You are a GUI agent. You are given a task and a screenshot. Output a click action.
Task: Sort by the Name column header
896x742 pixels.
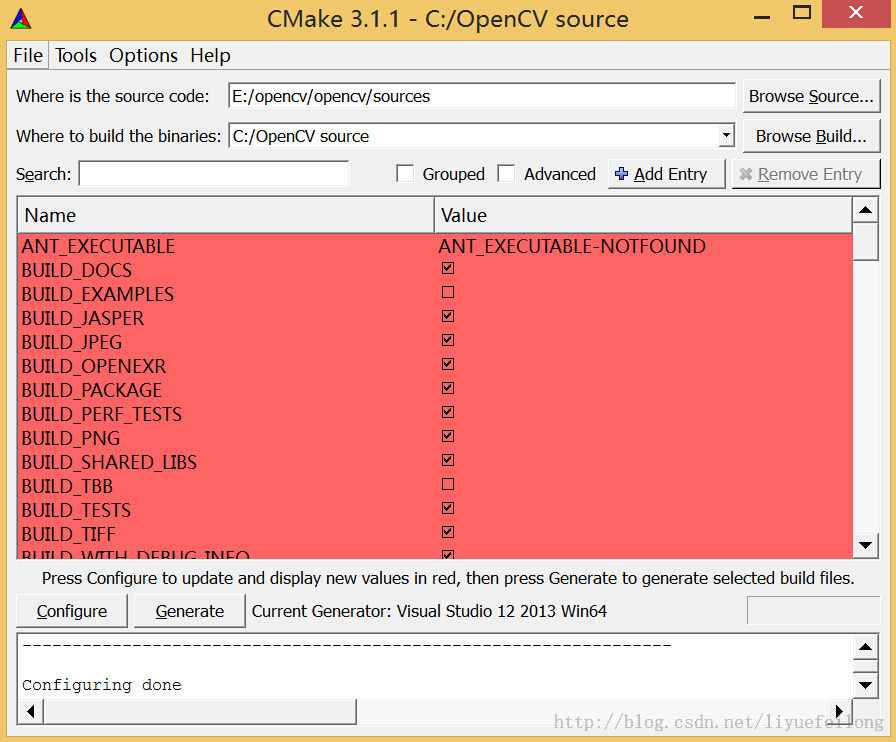(226, 216)
